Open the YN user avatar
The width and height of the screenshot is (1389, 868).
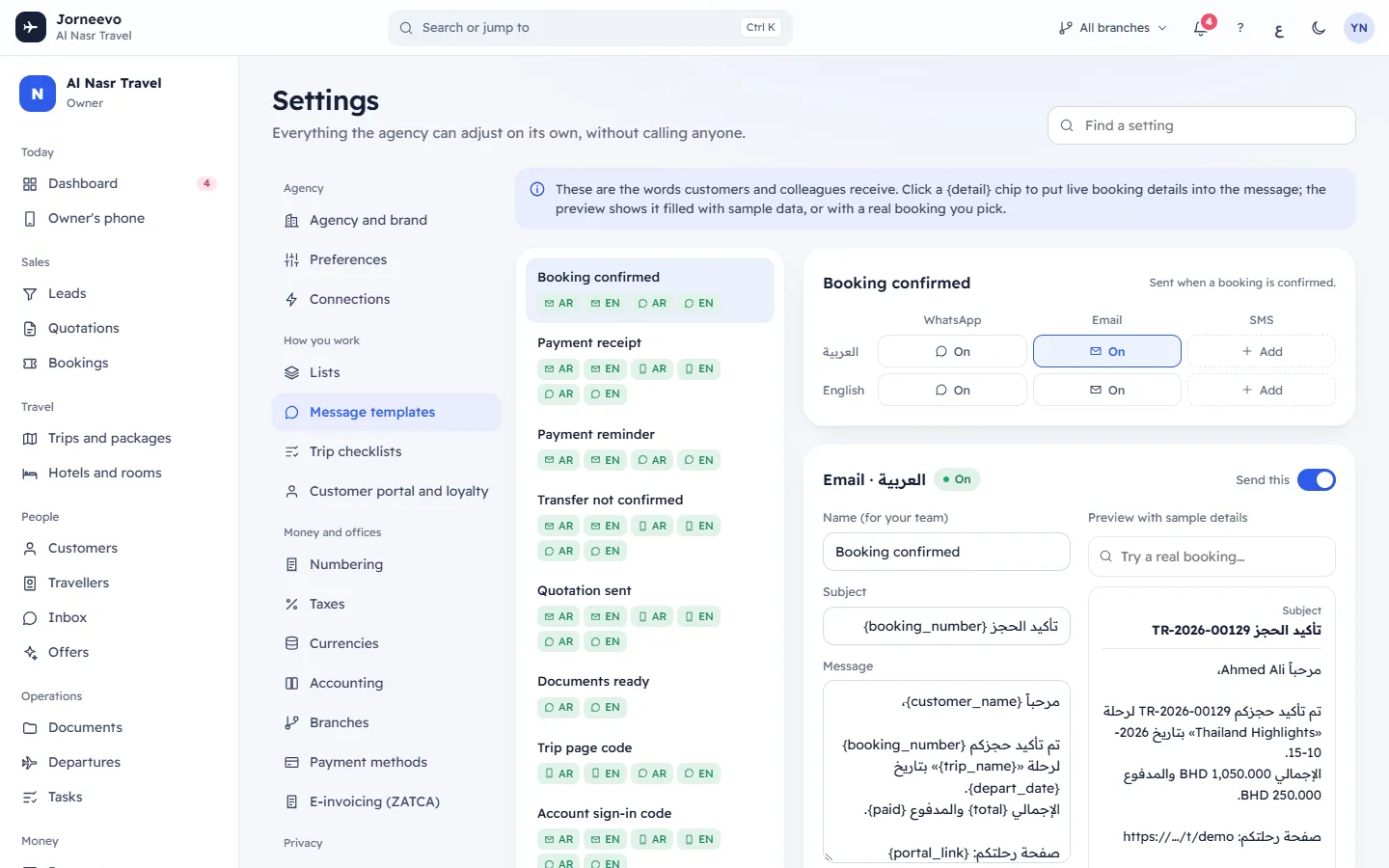(1359, 28)
